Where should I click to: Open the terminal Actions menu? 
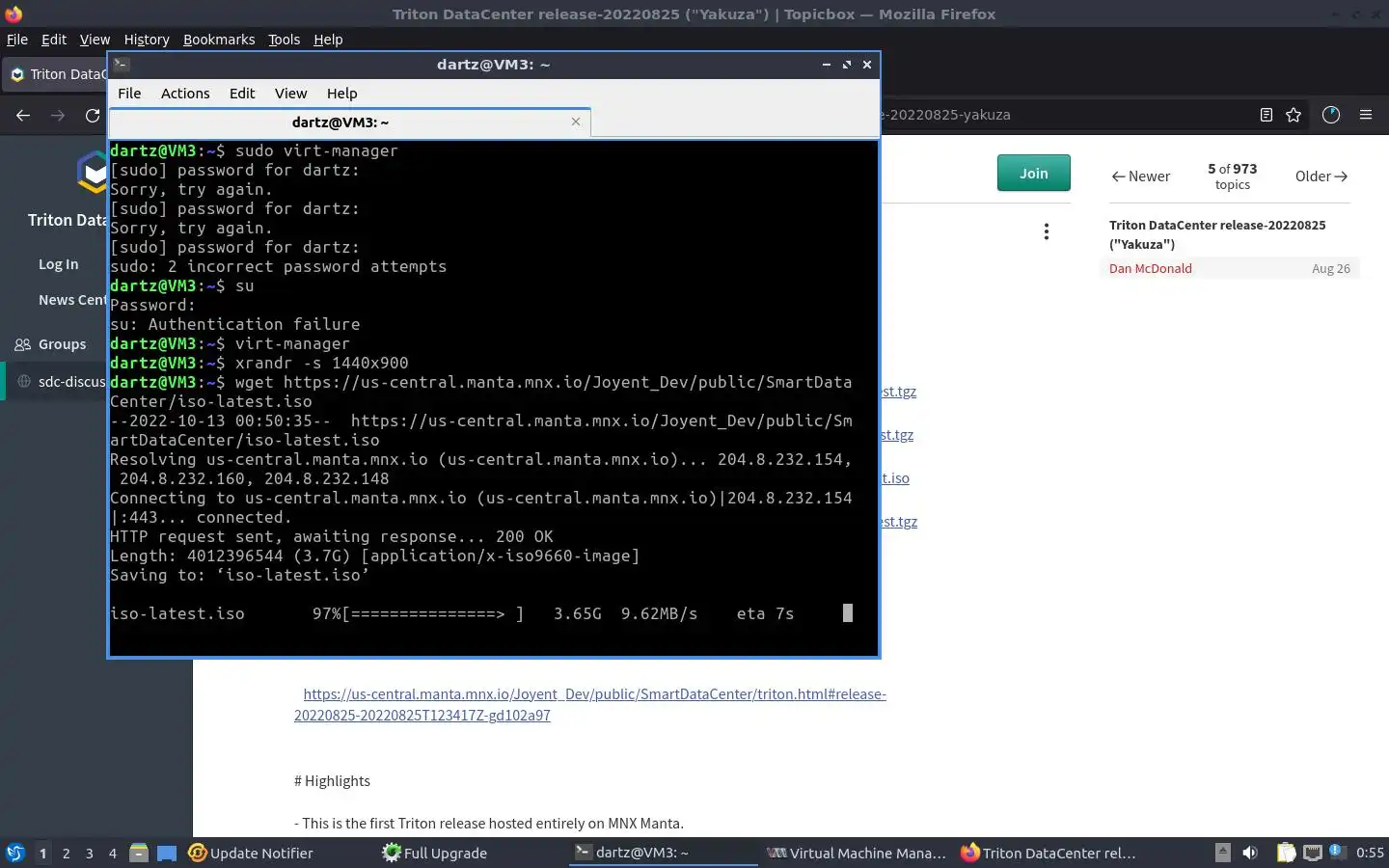pos(185,94)
